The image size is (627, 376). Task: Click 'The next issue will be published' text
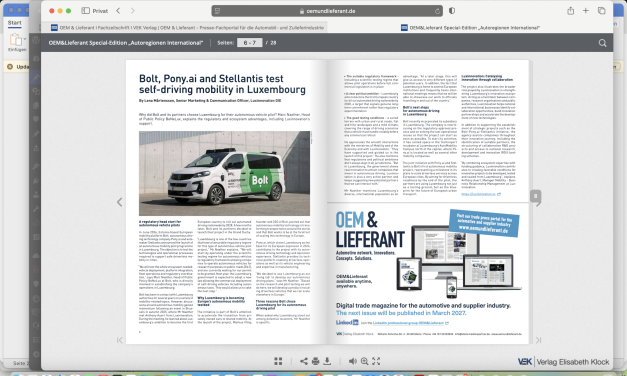[x=401, y=313]
